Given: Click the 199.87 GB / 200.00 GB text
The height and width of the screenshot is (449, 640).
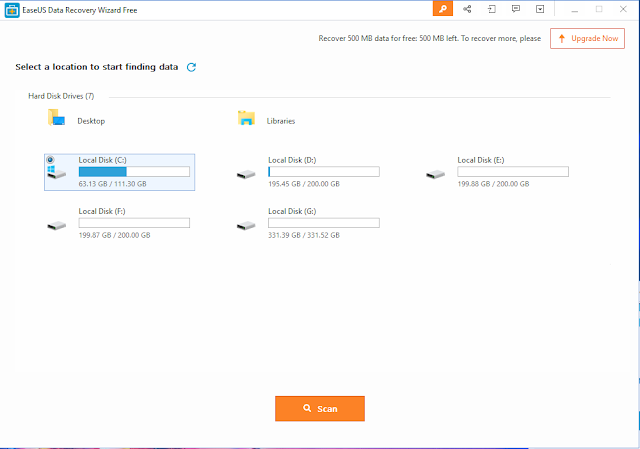Looking at the screenshot, I should point(115,235).
